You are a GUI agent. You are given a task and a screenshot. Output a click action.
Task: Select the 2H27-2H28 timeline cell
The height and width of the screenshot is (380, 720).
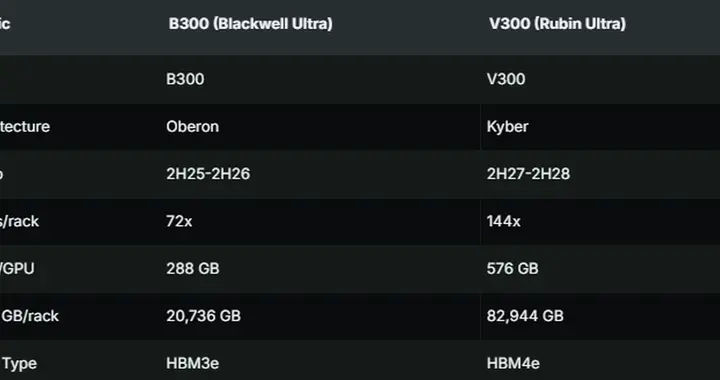point(528,174)
